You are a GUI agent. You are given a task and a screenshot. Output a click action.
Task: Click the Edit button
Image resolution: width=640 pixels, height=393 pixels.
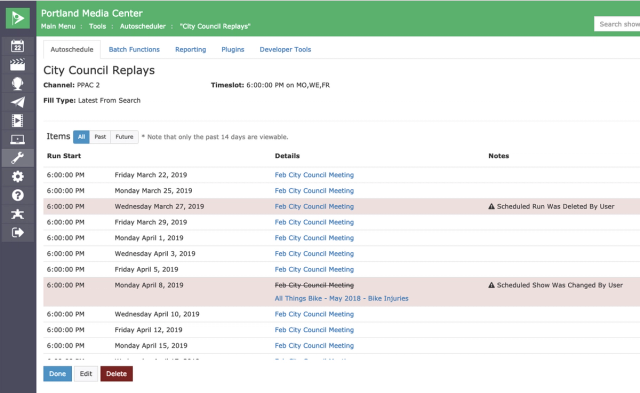click(86, 373)
